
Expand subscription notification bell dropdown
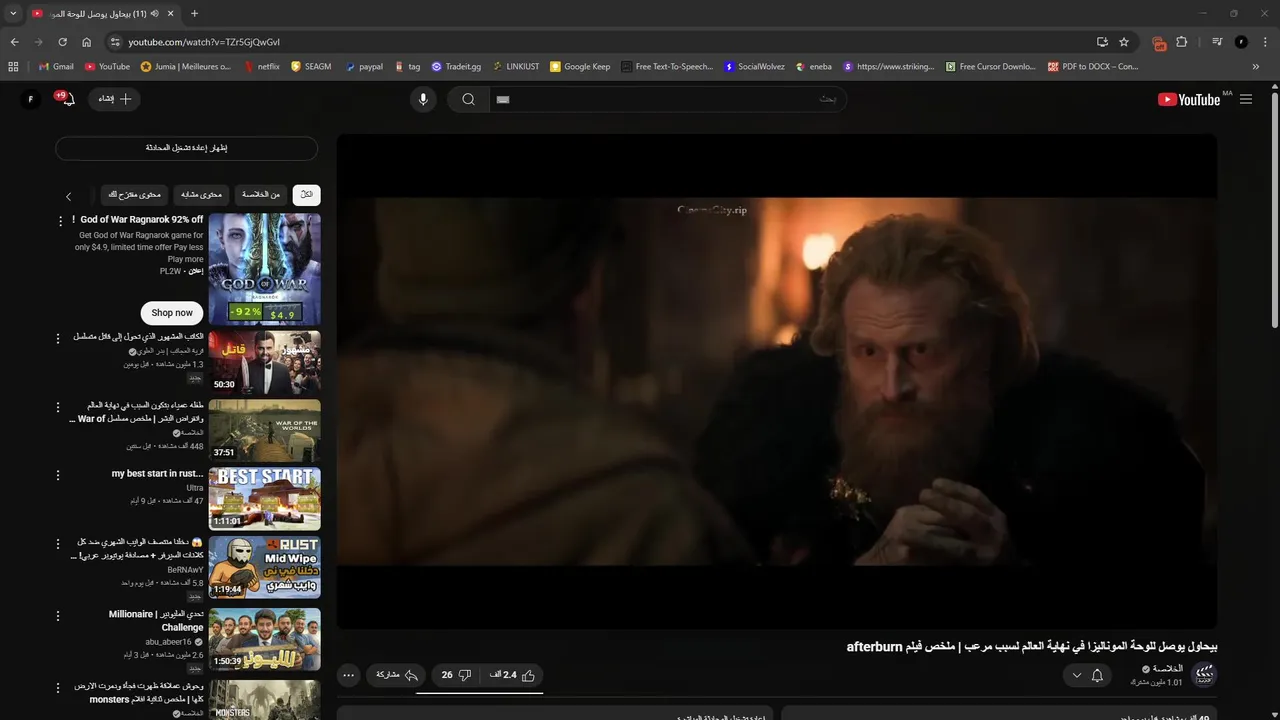[1087, 675]
